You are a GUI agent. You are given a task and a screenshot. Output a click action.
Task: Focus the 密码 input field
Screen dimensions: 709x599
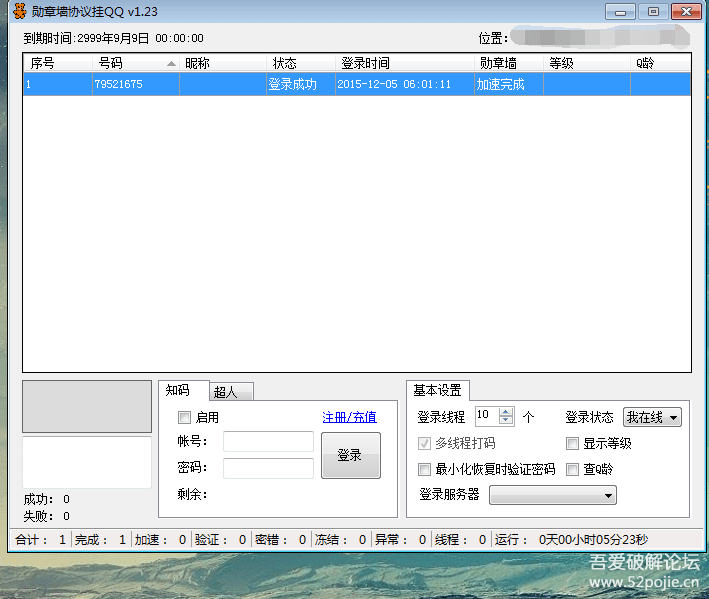[268, 468]
